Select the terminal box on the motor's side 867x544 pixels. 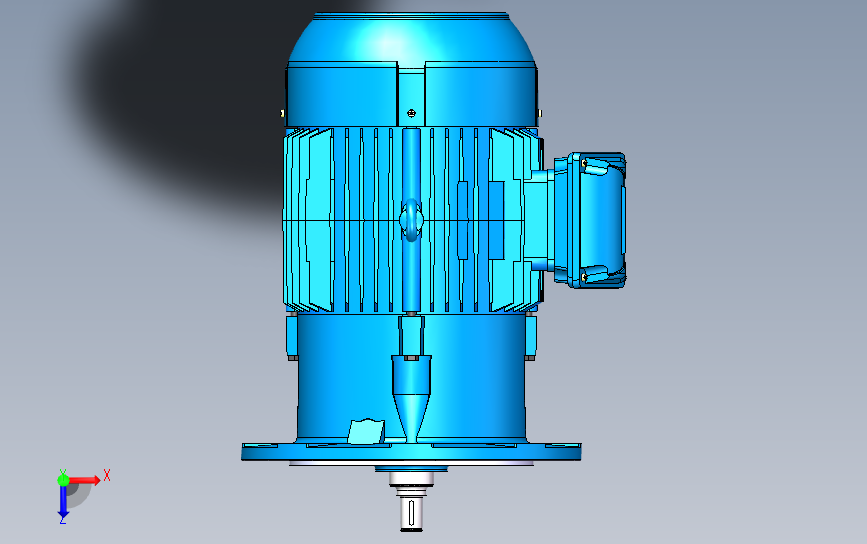tap(589, 220)
